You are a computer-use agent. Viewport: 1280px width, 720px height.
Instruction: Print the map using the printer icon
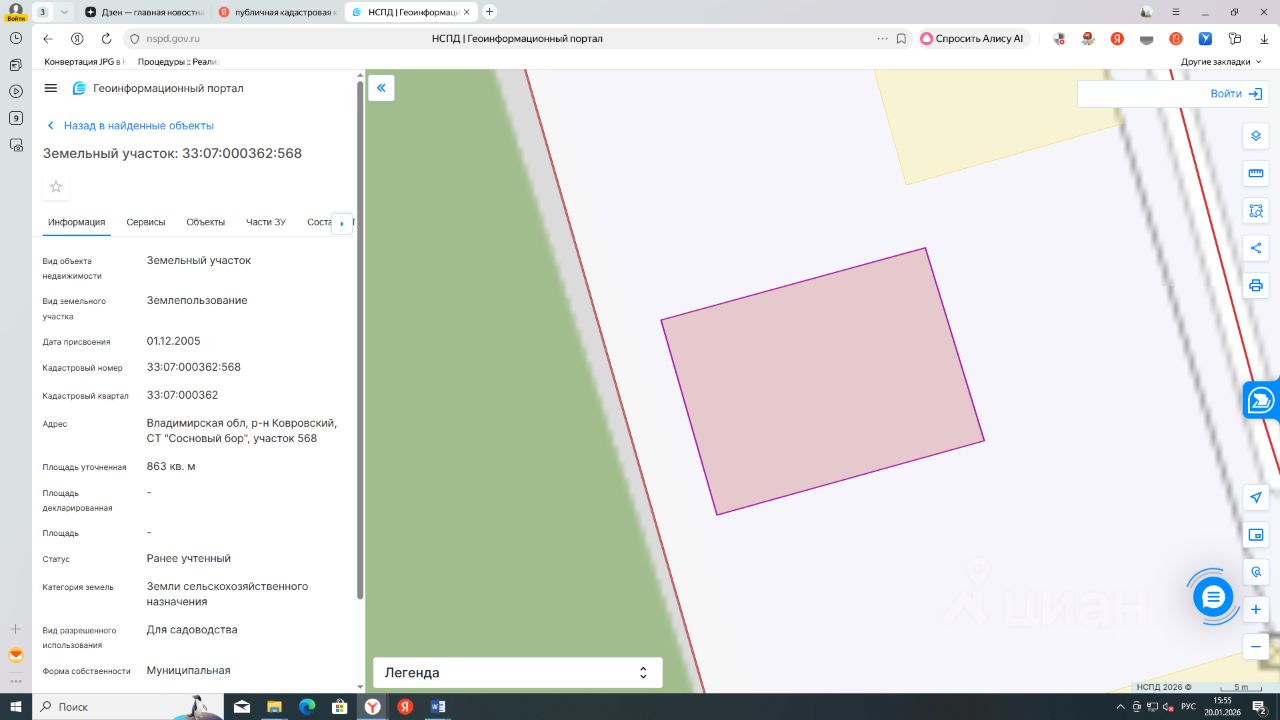click(x=1256, y=285)
